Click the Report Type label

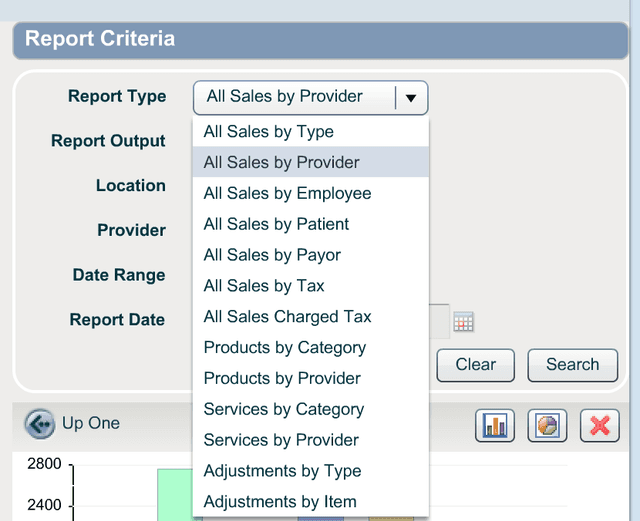(x=117, y=96)
